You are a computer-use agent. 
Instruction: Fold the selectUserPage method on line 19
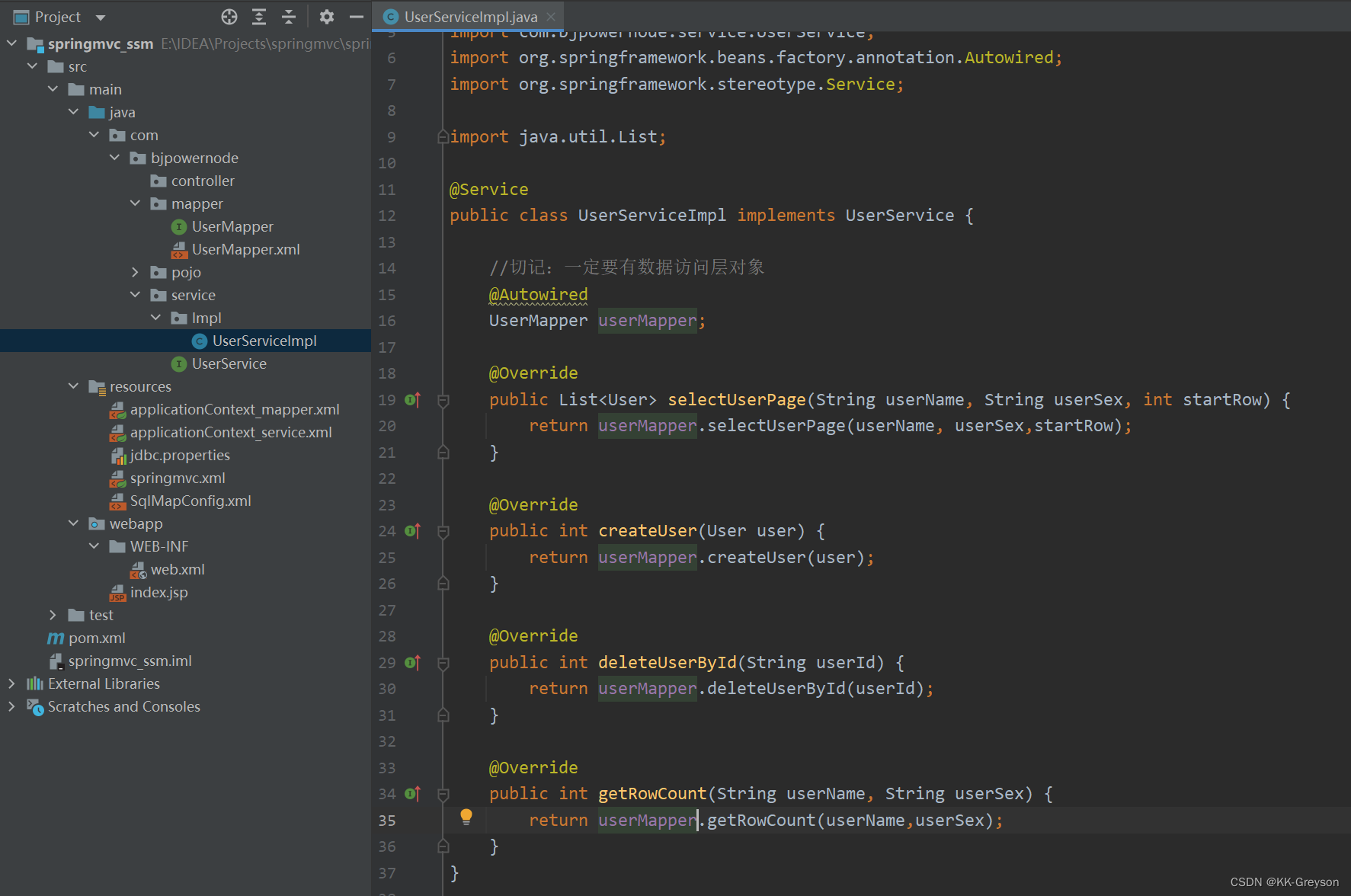click(443, 400)
